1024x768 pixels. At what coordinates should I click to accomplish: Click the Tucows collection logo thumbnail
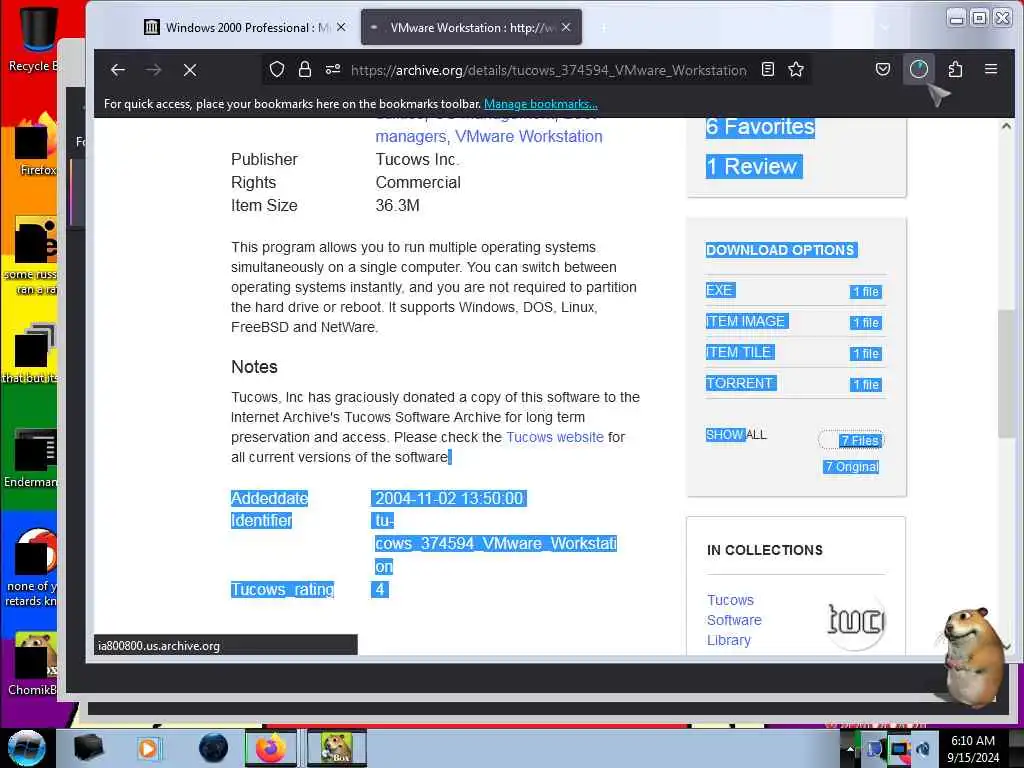click(x=856, y=621)
